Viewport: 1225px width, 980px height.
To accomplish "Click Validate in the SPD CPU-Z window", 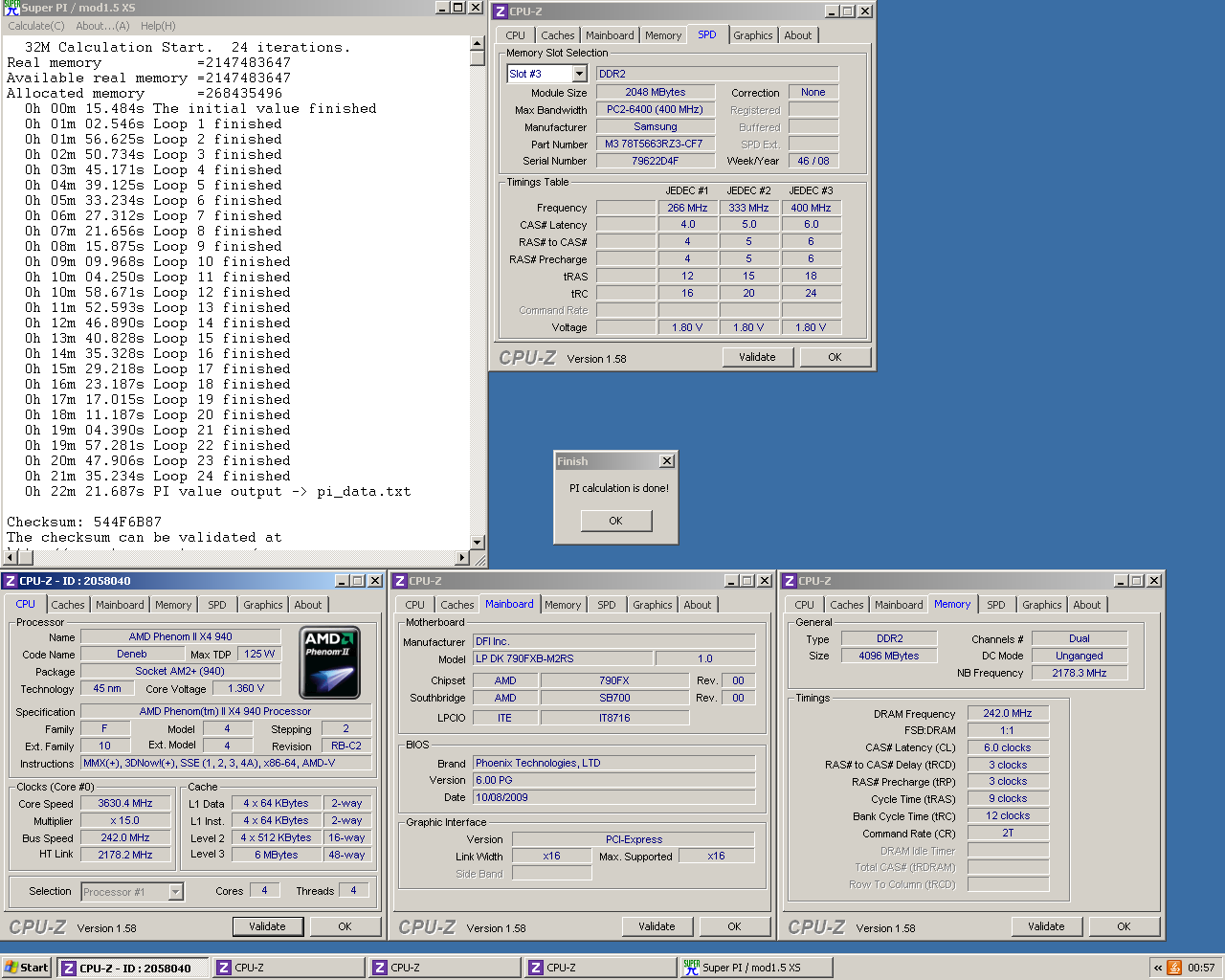I will (757, 357).
